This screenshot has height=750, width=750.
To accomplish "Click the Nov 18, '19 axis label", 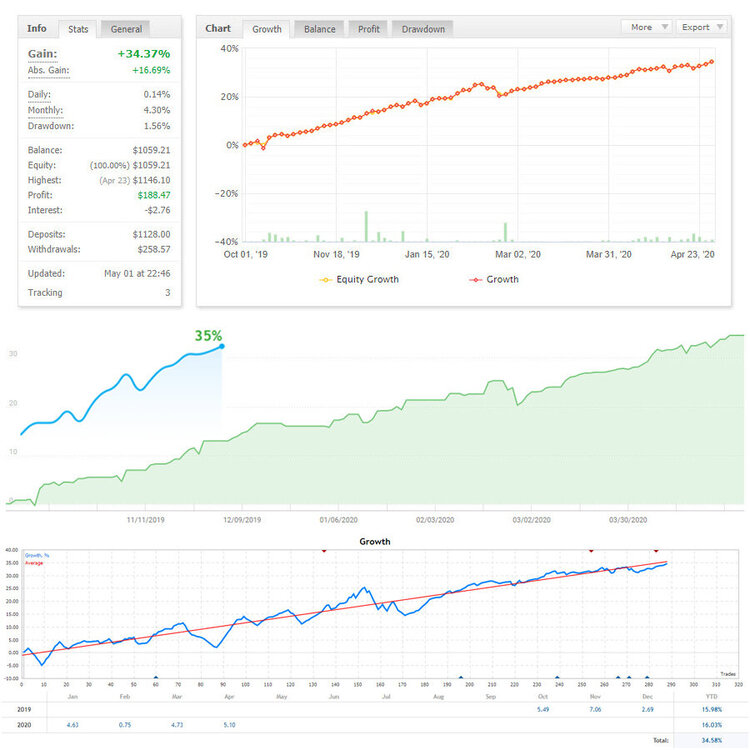I will tap(336, 254).
